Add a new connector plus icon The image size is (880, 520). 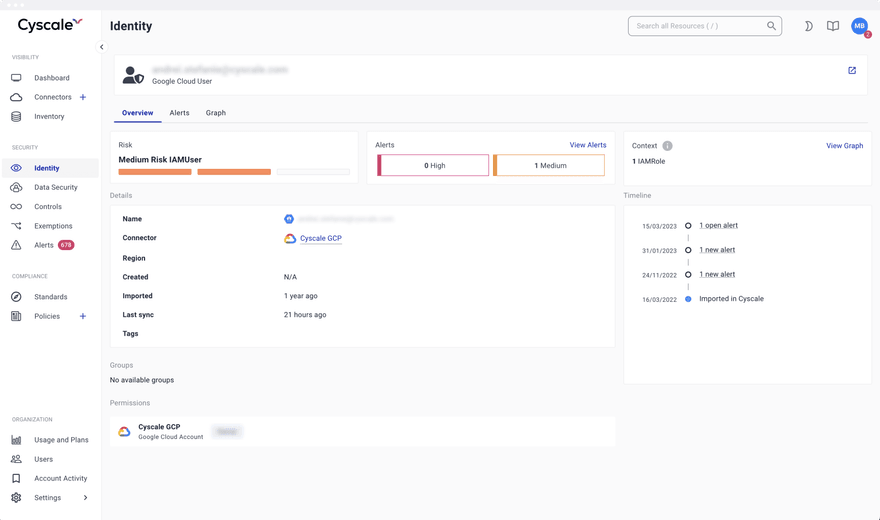[83, 97]
